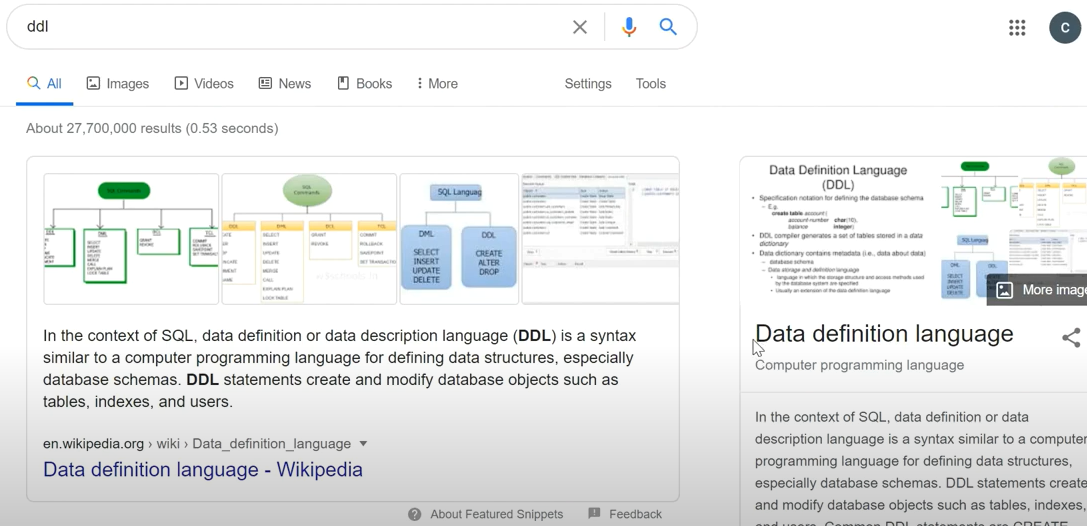1087x526 pixels.
Task: Switch to the Videos tab
Action: [204, 84]
